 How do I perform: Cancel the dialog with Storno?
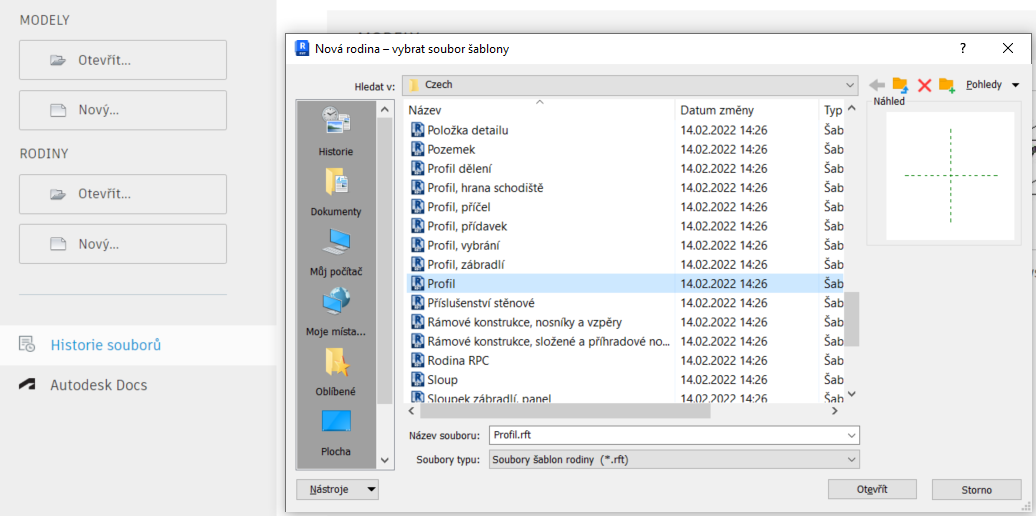point(976,490)
